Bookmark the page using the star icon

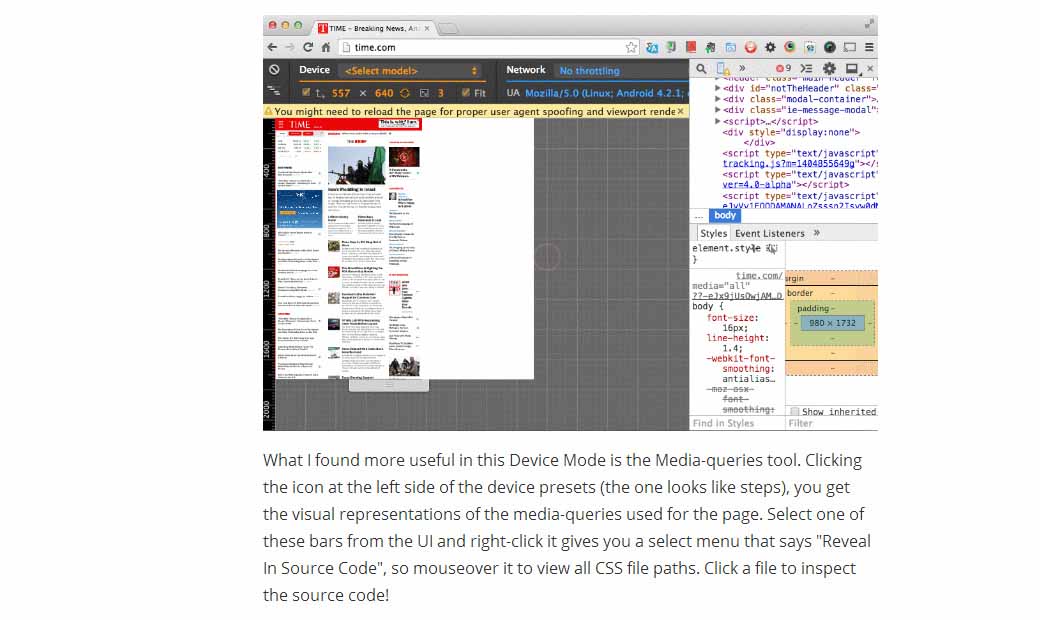pyautogui.click(x=631, y=46)
